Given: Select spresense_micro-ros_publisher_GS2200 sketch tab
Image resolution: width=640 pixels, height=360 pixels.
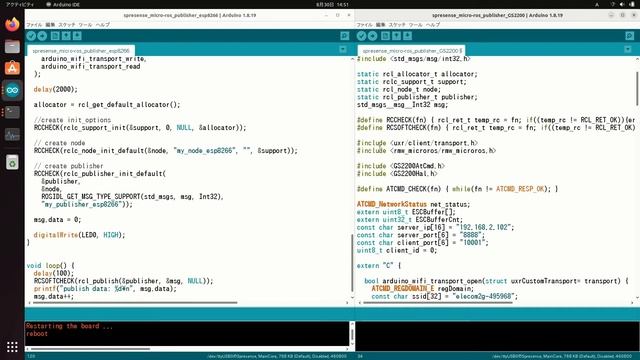Looking at the screenshot, I should (412, 51).
